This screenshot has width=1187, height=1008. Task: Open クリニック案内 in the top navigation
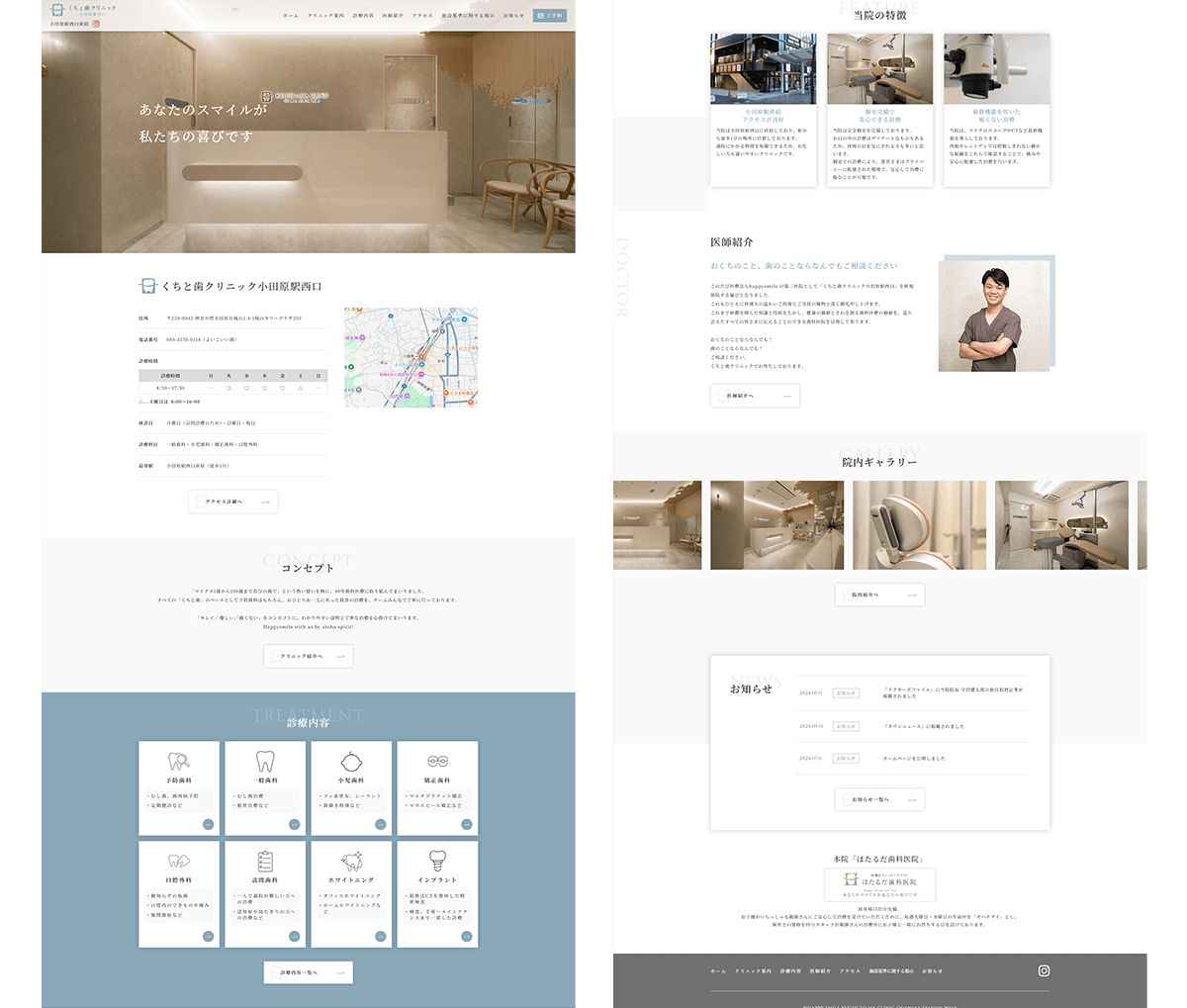[x=325, y=16]
